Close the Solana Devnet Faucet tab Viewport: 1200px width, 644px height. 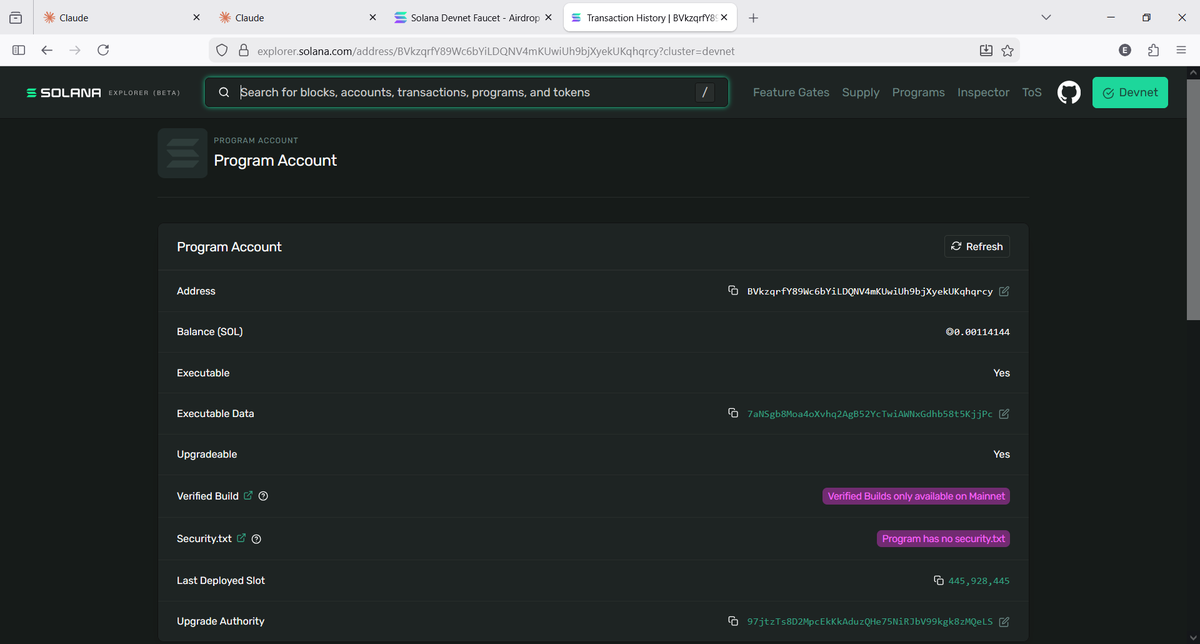[x=548, y=18]
